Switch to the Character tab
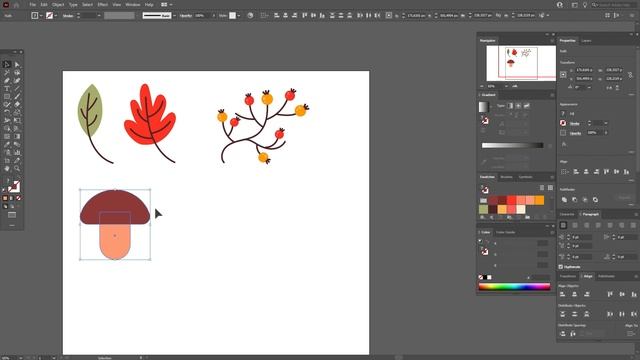The height and width of the screenshot is (360, 640). coord(567,214)
